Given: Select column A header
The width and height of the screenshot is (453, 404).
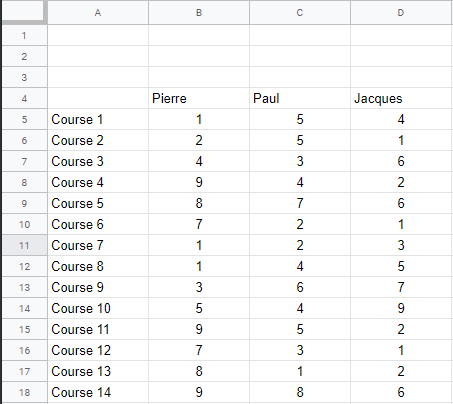Looking at the screenshot, I should coord(98,12).
